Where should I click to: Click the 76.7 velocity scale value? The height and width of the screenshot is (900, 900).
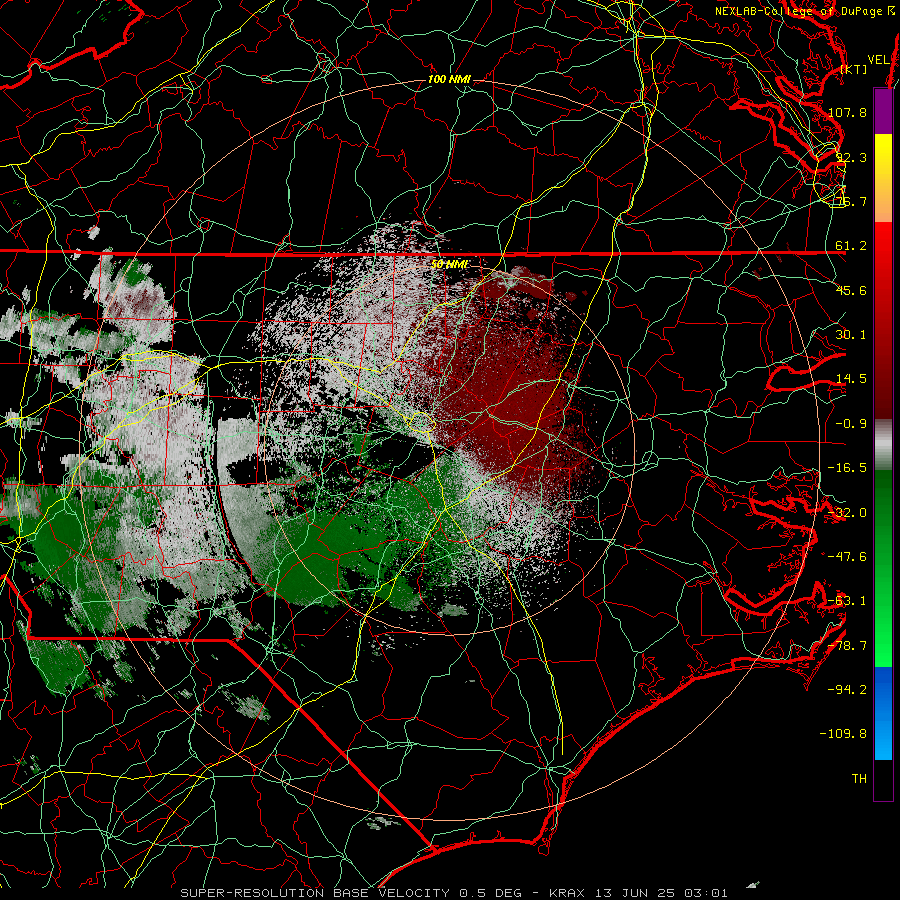(x=851, y=201)
